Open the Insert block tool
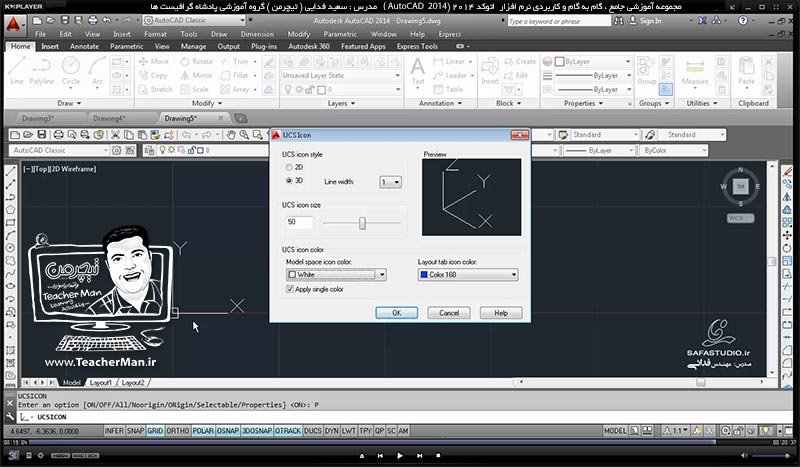 490,71
